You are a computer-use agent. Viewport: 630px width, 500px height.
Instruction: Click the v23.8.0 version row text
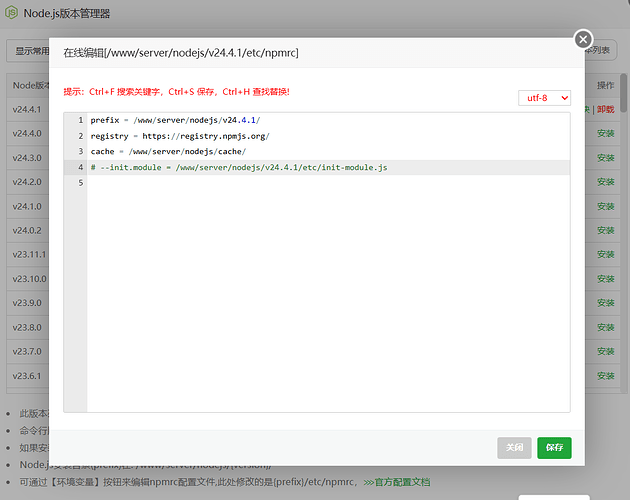coord(27,327)
